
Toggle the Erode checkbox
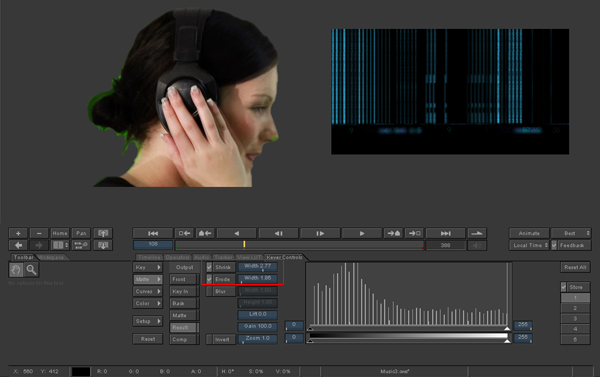click(209, 279)
